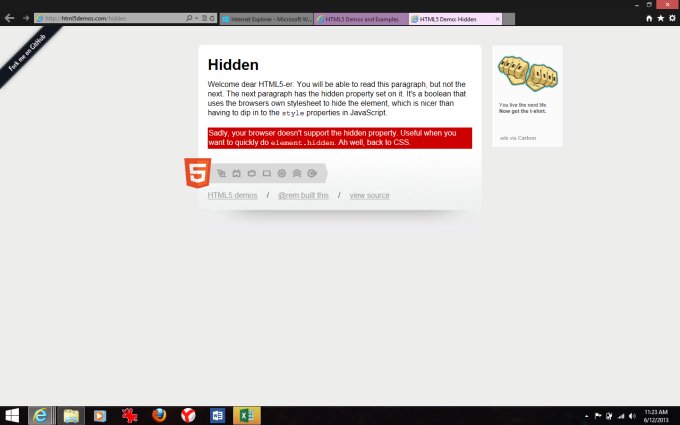Open the media player taskbar icon
This screenshot has width=680, height=425.
pyautogui.click(x=100, y=415)
